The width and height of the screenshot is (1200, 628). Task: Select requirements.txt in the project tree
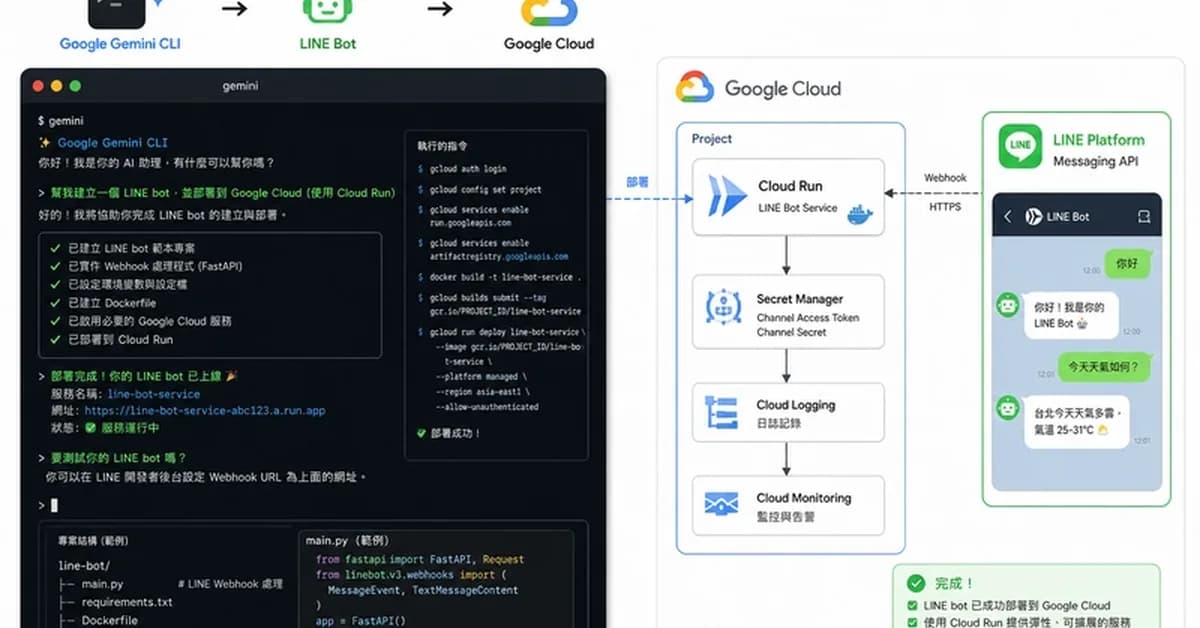coord(127,602)
